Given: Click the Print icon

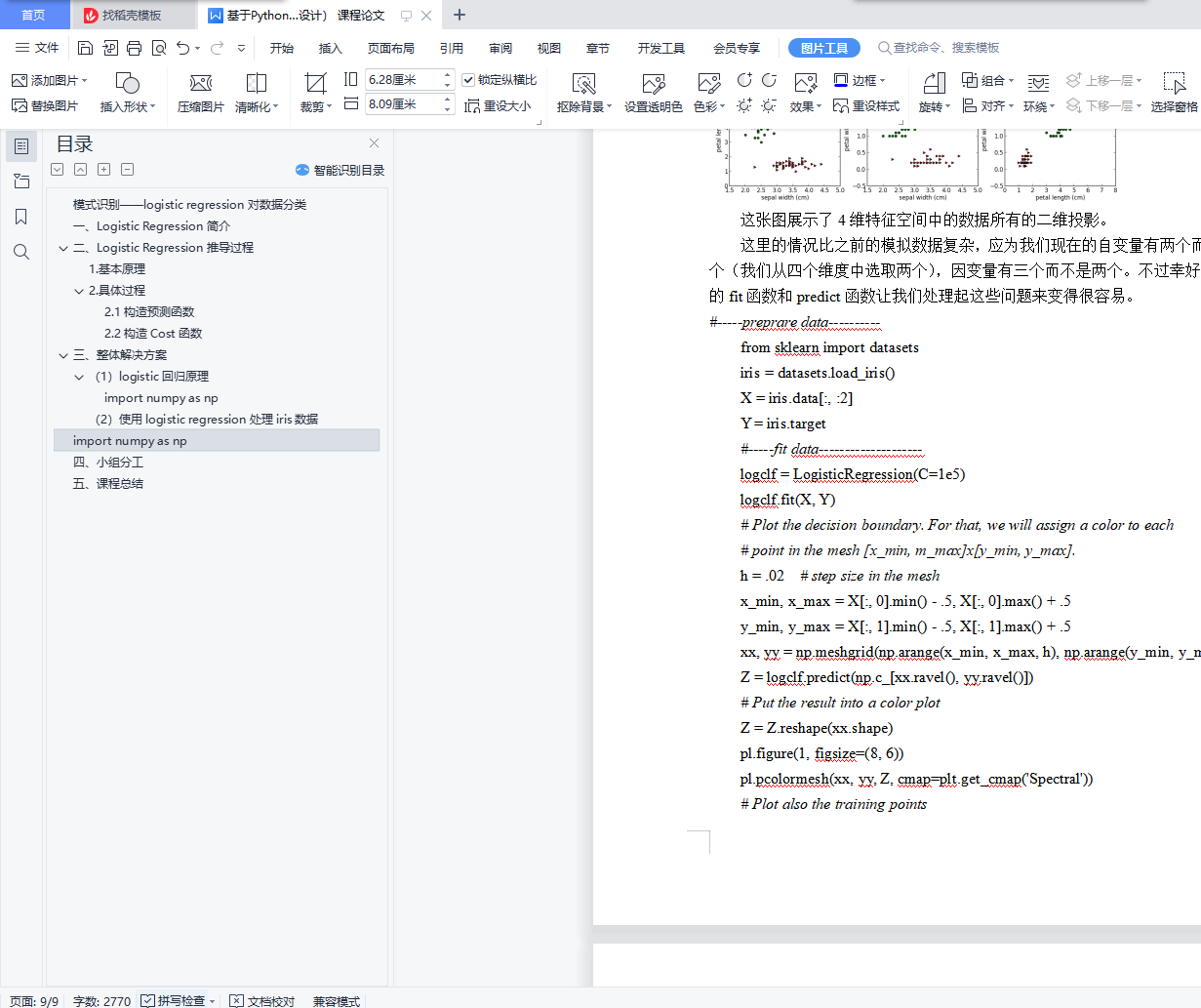Looking at the screenshot, I should [134, 48].
